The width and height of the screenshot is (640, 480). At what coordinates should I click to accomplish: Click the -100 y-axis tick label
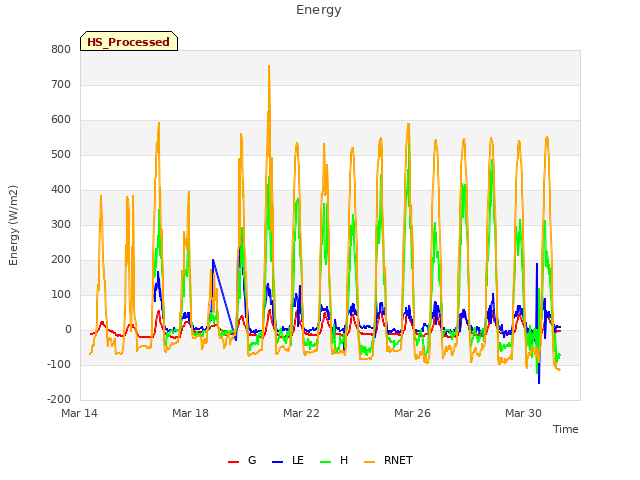point(59,364)
